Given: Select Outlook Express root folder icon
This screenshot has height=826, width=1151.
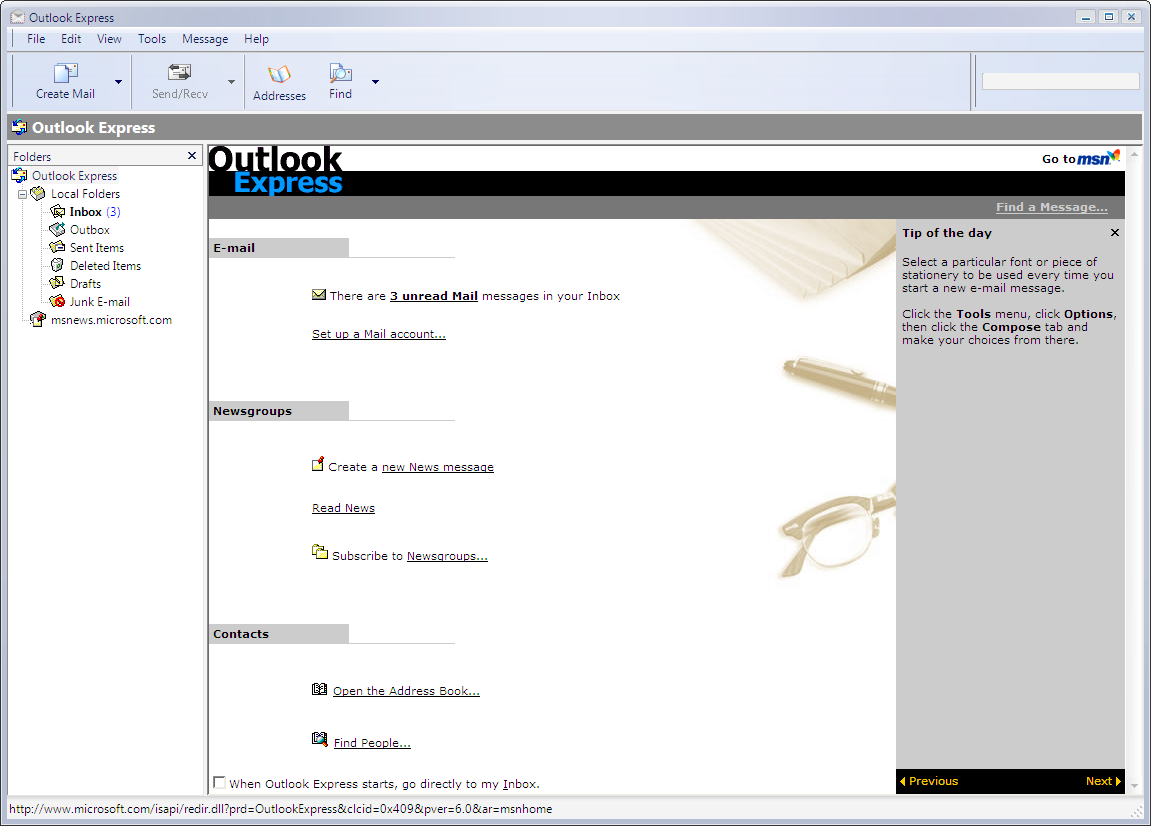Looking at the screenshot, I should tap(19, 176).
